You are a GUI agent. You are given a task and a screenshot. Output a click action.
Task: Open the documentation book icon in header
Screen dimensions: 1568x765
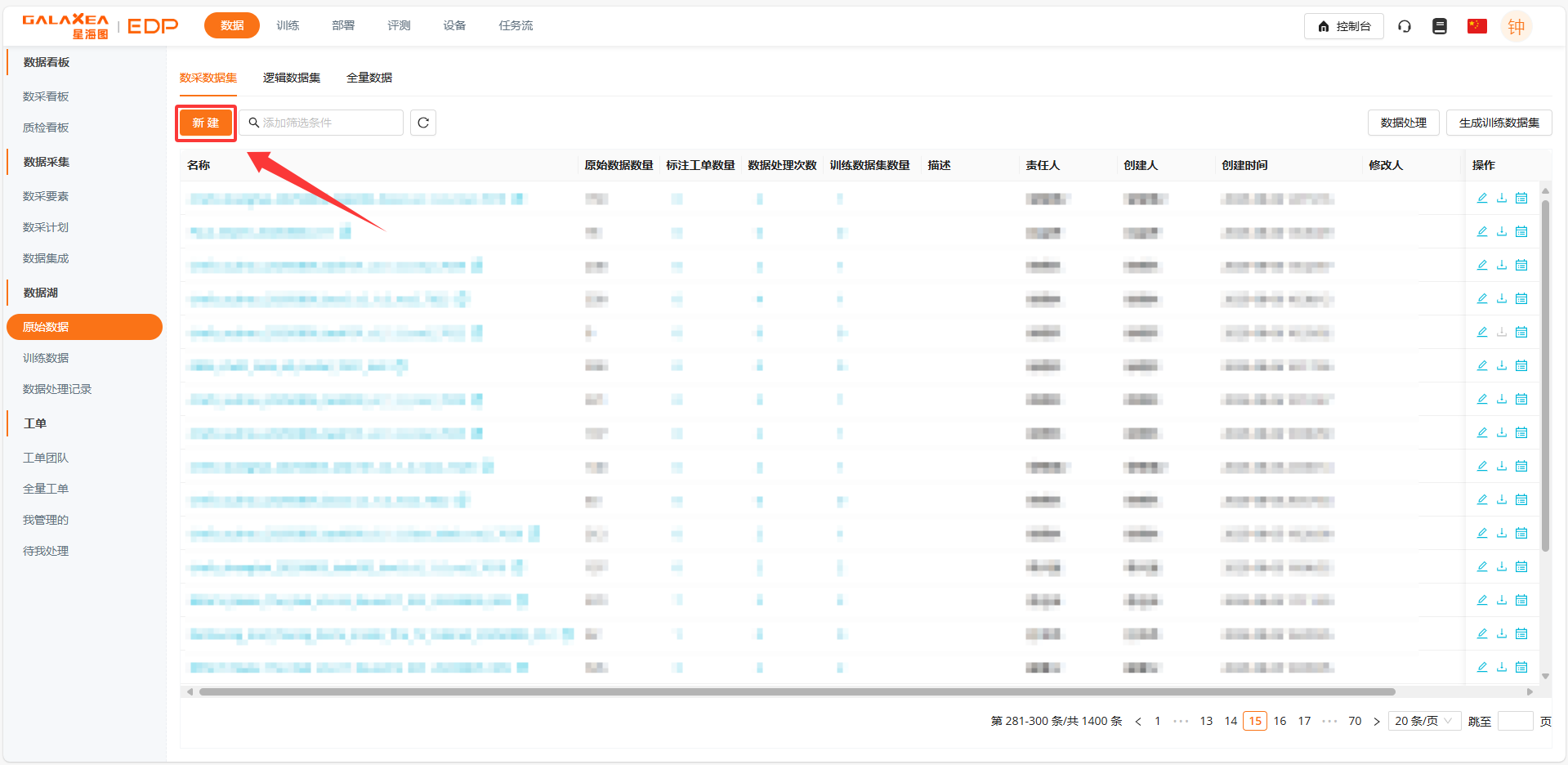click(x=1439, y=26)
